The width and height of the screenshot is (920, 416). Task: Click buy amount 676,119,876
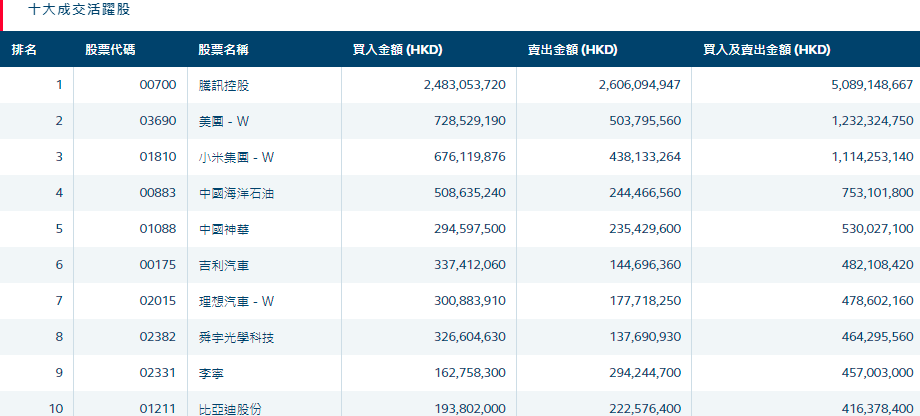tap(469, 157)
